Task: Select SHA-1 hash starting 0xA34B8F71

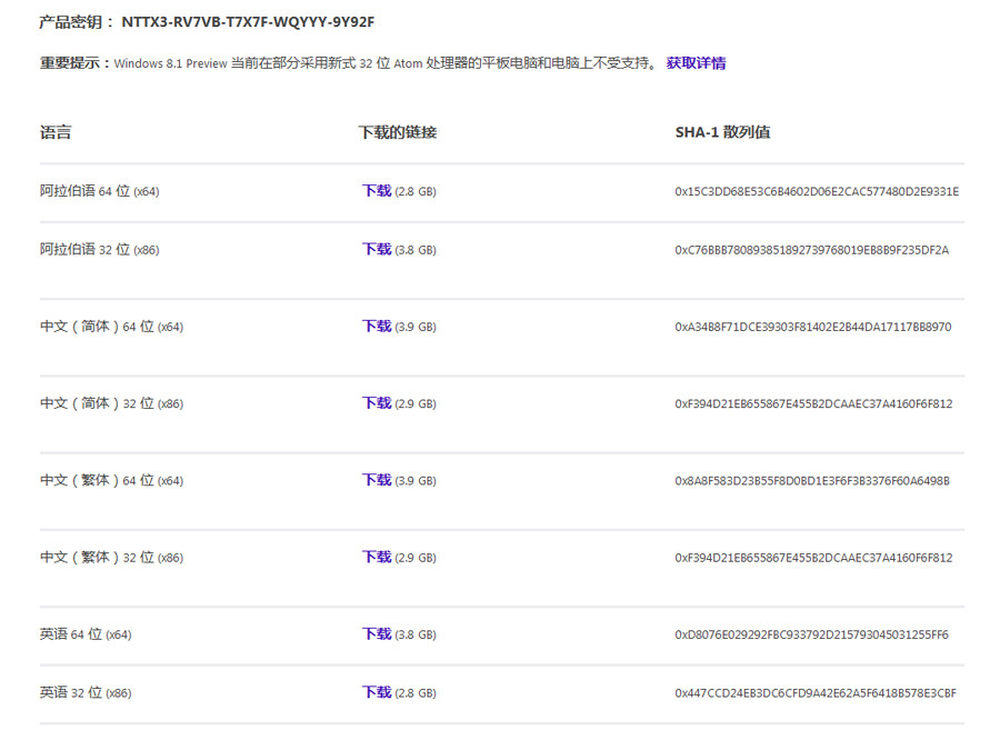Action: click(813, 327)
